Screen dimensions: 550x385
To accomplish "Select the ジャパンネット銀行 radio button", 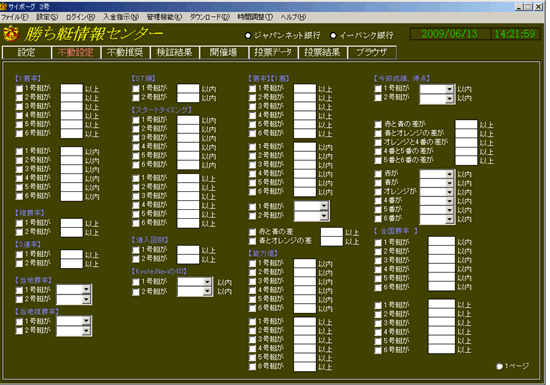I will [x=248, y=35].
